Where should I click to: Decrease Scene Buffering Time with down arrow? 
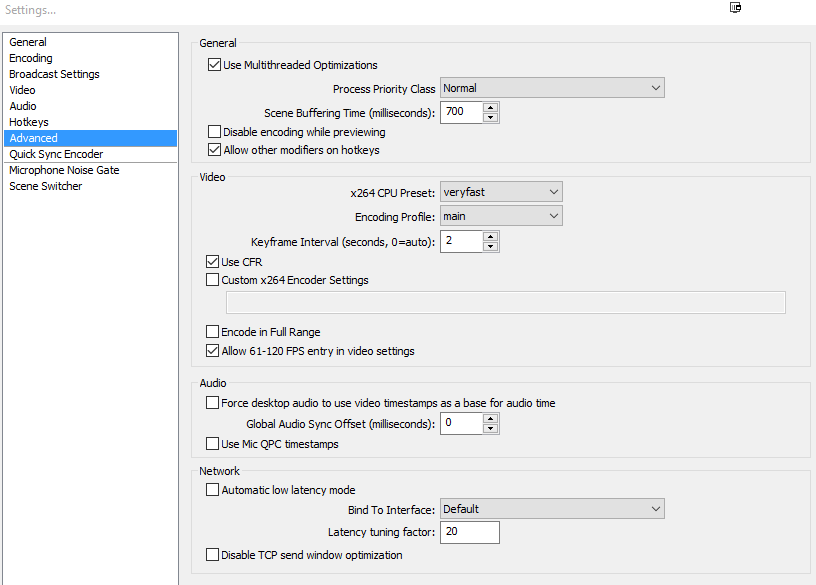490,118
